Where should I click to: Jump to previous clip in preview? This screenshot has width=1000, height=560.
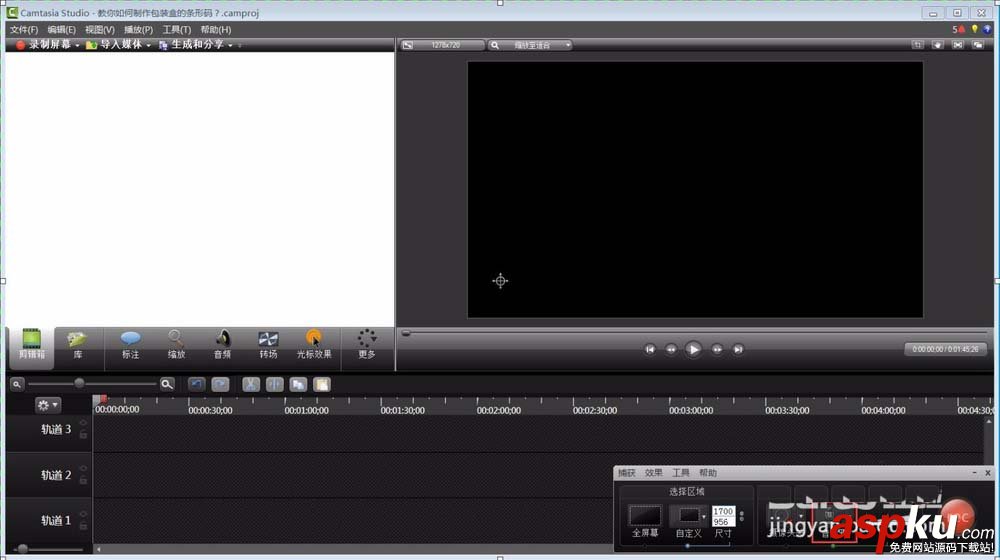click(x=649, y=349)
